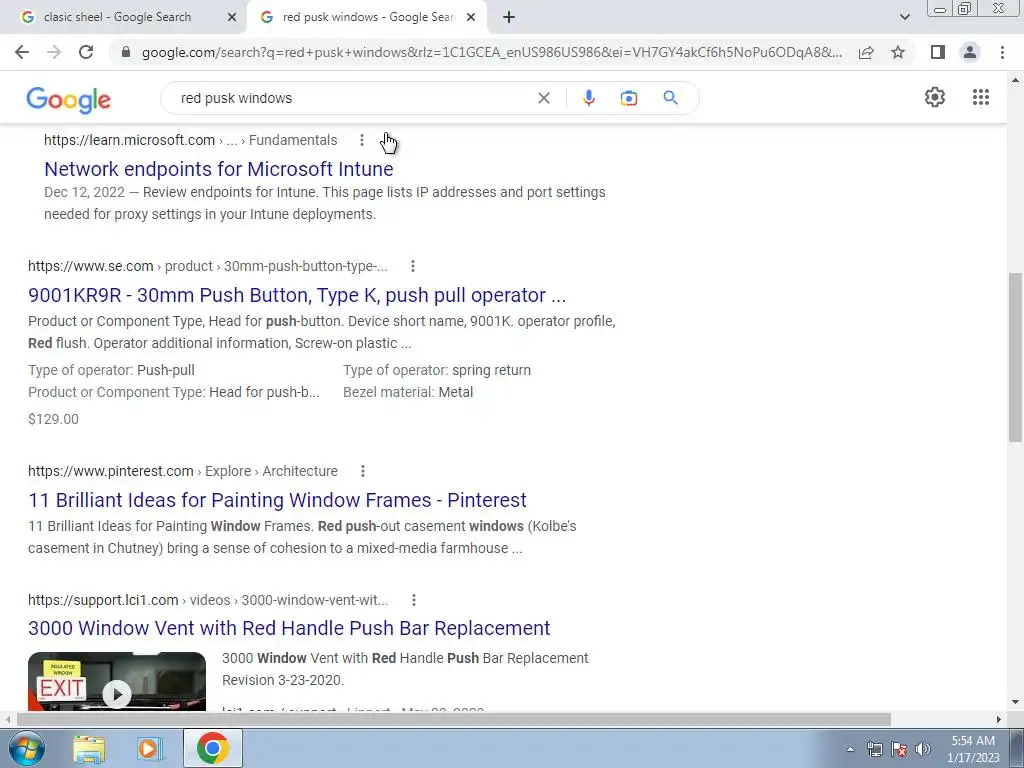
Task: Play the EXIT window vent video thumbnail
Action: click(x=117, y=681)
